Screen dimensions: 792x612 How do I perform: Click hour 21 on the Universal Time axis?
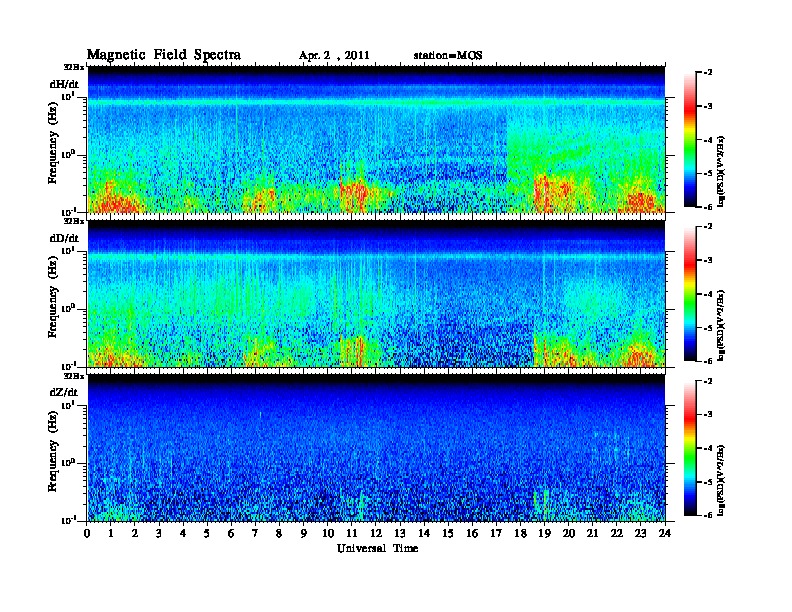[592, 533]
